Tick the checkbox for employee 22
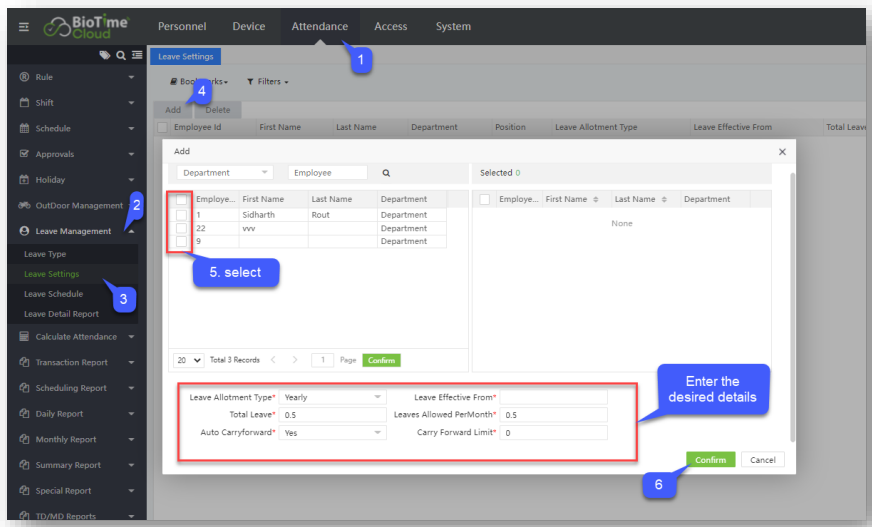This screenshot has height=527, width=872. click(181, 228)
